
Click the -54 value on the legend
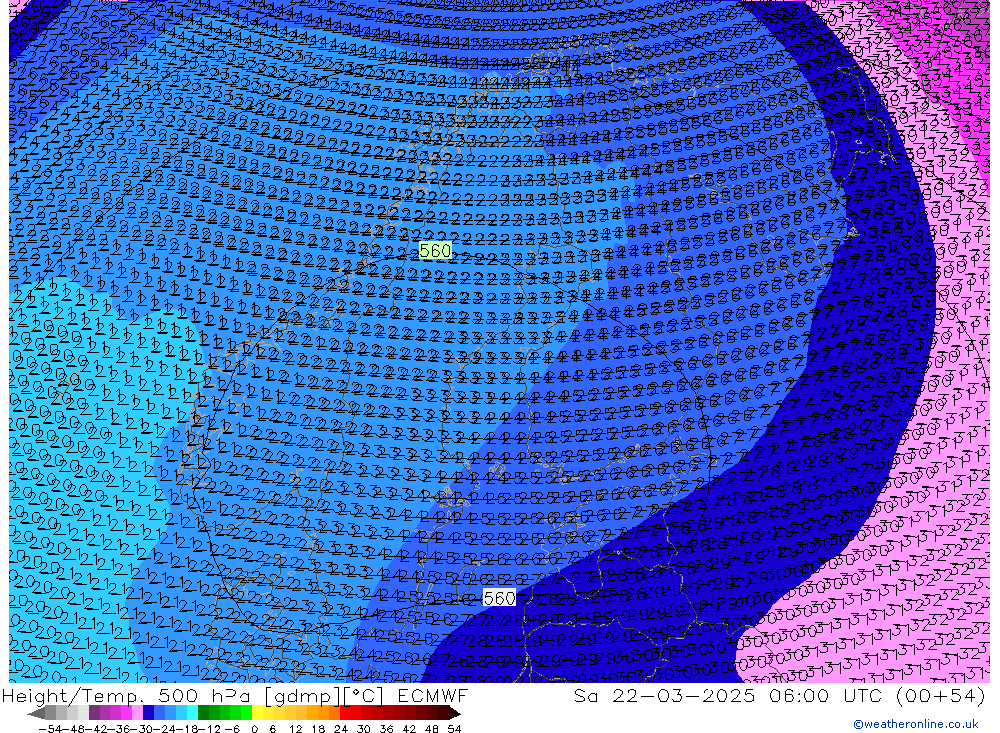point(50,729)
